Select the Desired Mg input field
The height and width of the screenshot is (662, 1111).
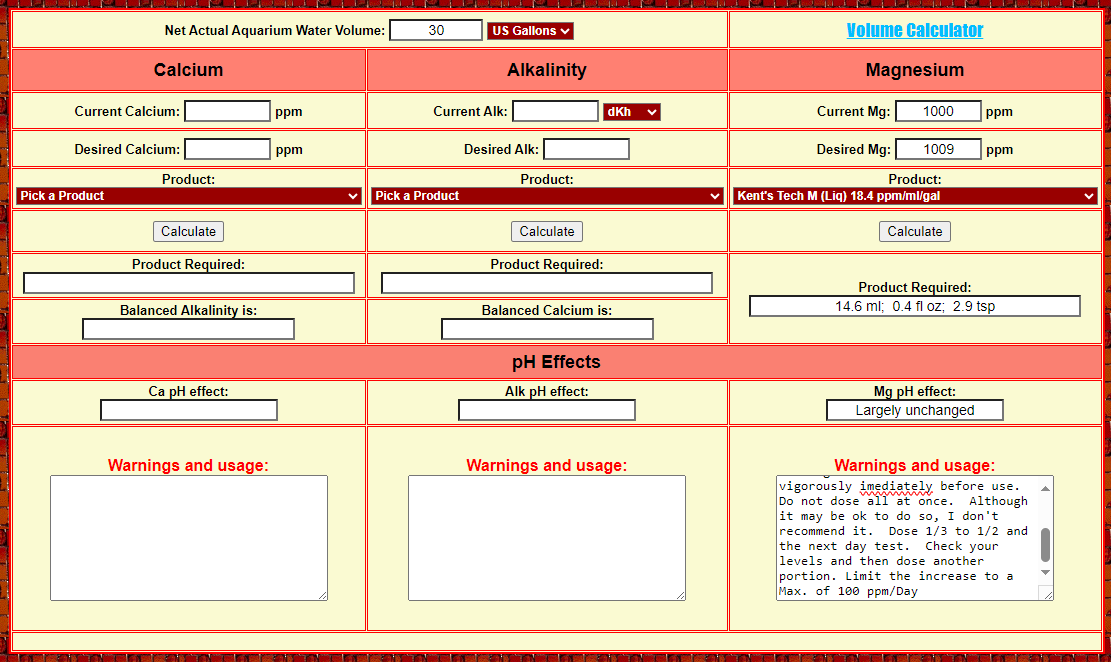(x=938, y=150)
